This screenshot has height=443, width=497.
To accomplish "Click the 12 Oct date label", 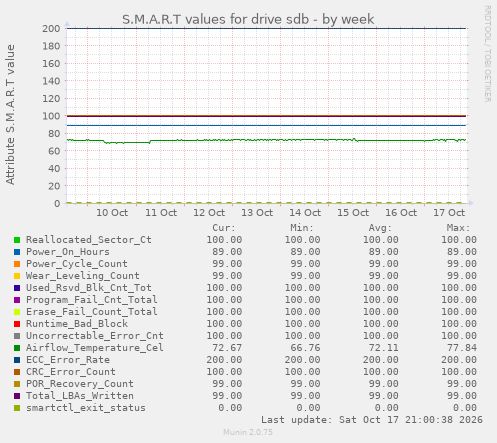I will (x=209, y=213).
